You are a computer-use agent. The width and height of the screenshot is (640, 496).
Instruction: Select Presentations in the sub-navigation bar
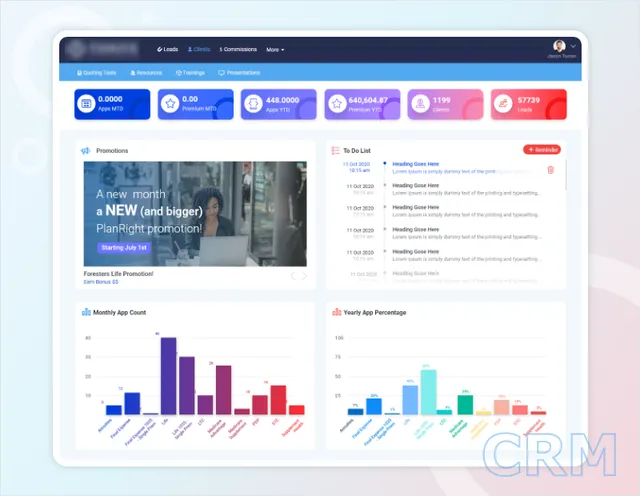(x=239, y=73)
